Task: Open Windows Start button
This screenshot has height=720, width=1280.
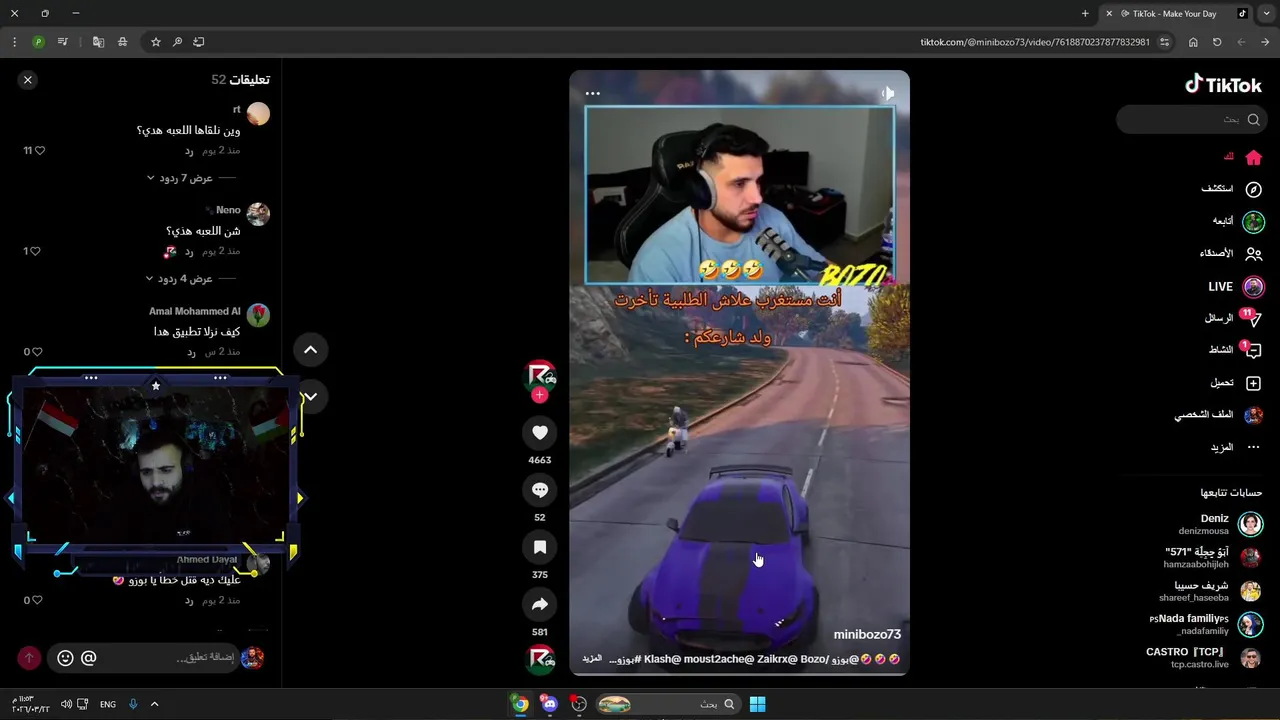Action: 758,704
